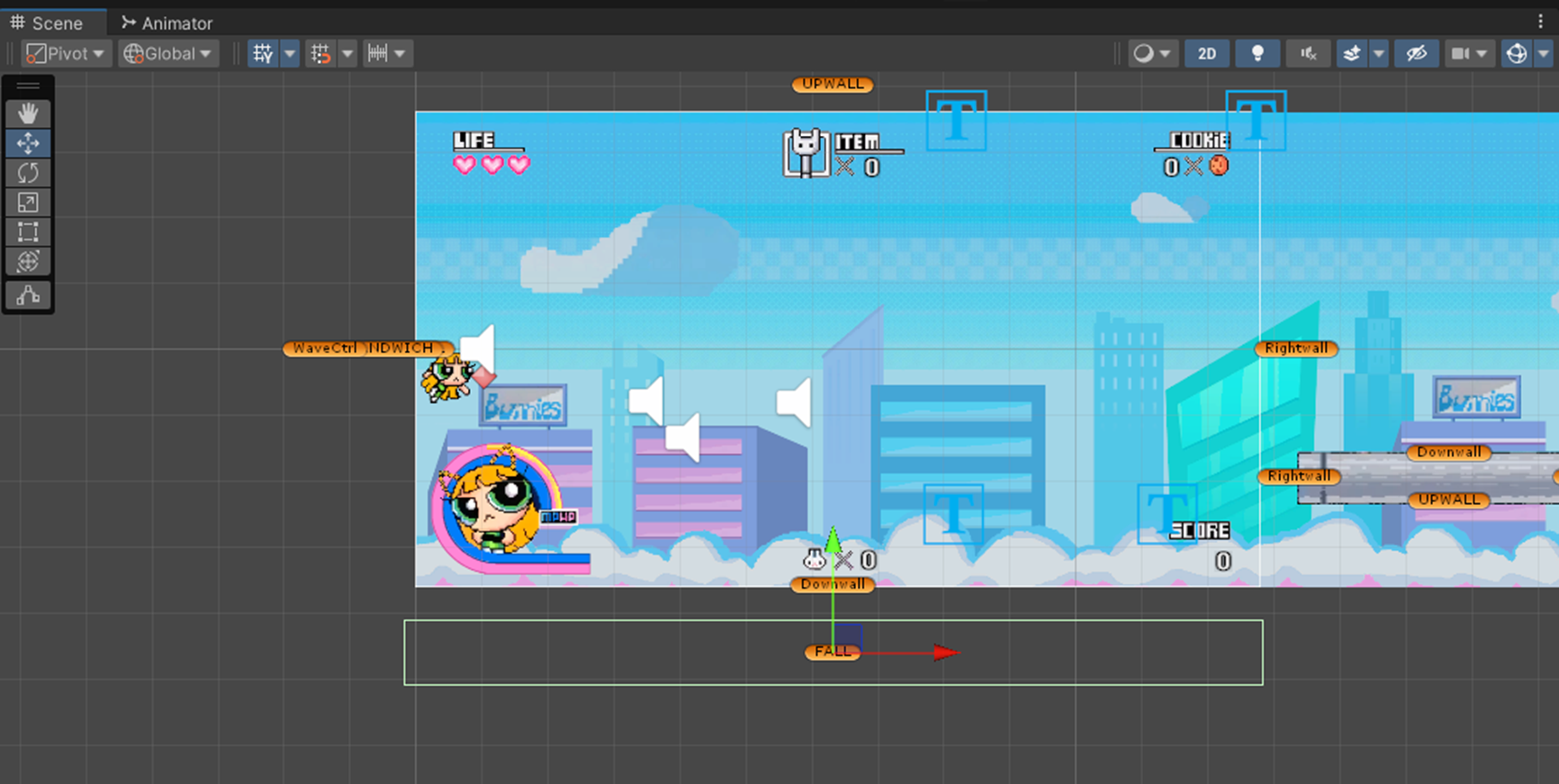The image size is (1559, 784).
Task: Open the Global handle rotation dropdown
Action: (168, 54)
